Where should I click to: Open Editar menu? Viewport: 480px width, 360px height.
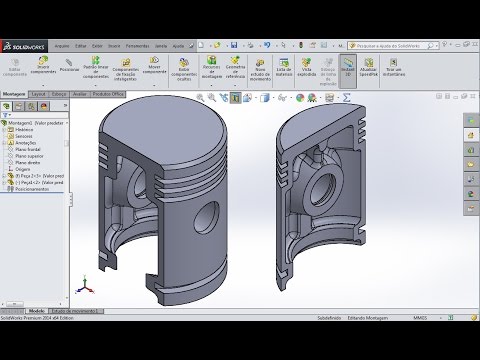(x=81, y=46)
